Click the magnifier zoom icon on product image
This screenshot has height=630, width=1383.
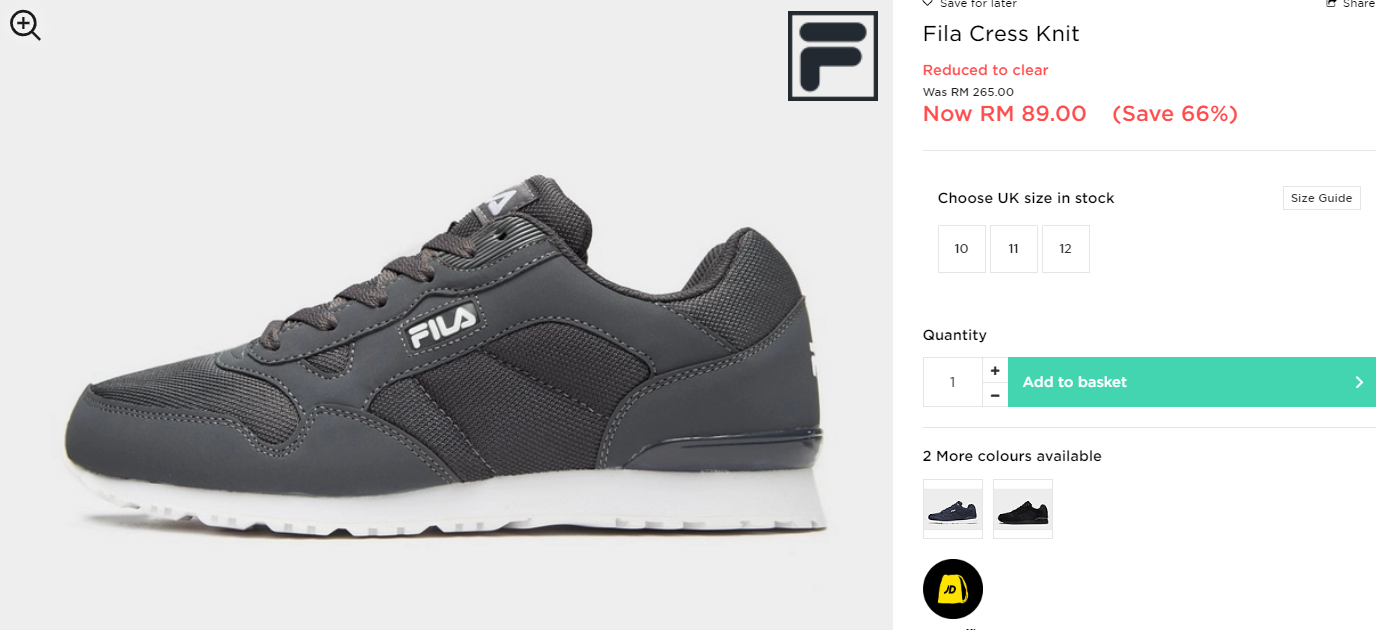point(25,26)
